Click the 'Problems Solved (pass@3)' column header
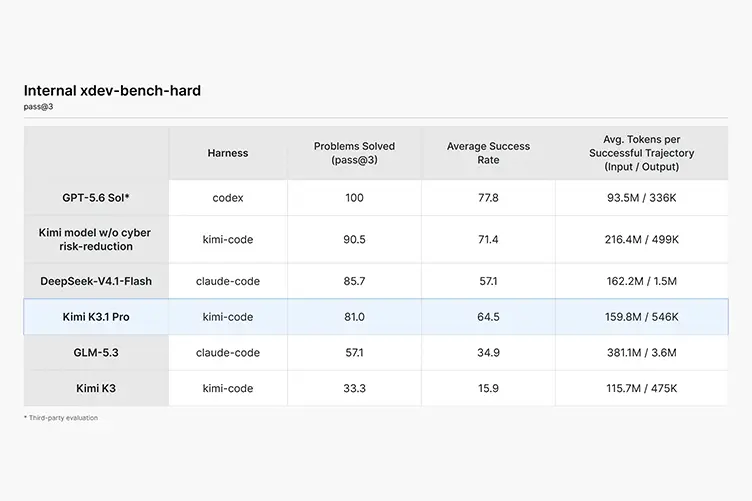The image size is (752, 501). point(354,153)
